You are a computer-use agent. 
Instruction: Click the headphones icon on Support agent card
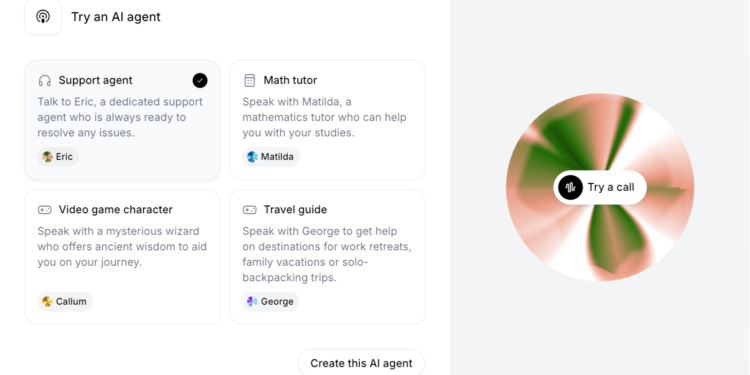pos(44,80)
